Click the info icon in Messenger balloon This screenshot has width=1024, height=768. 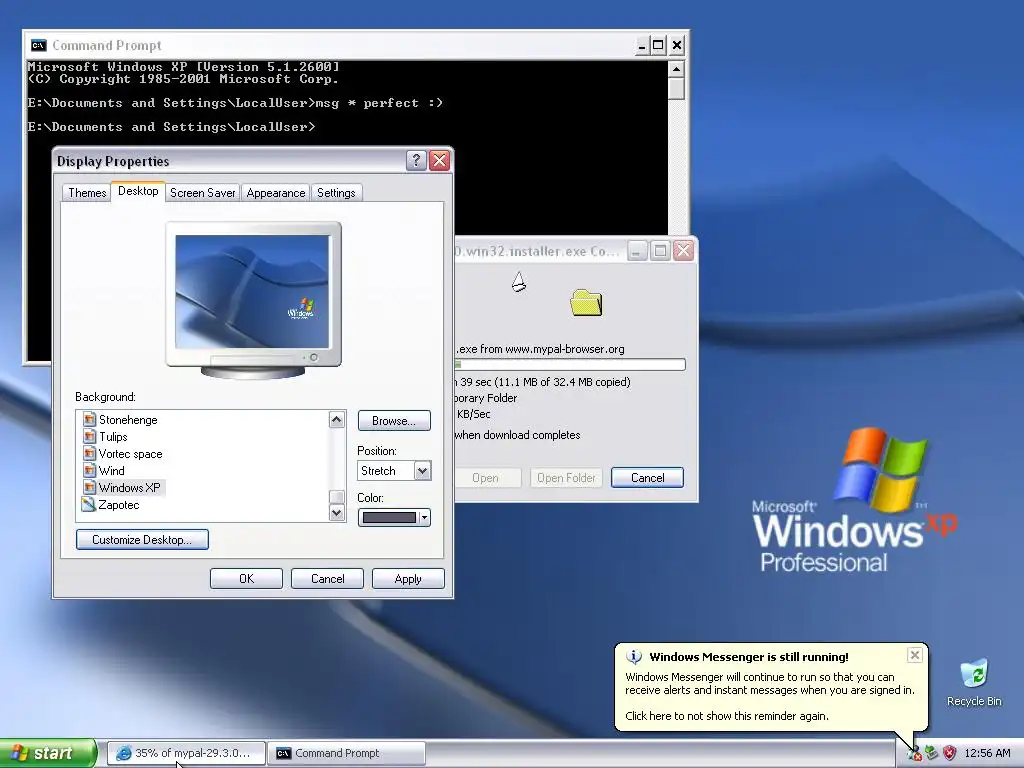[633, 656]
